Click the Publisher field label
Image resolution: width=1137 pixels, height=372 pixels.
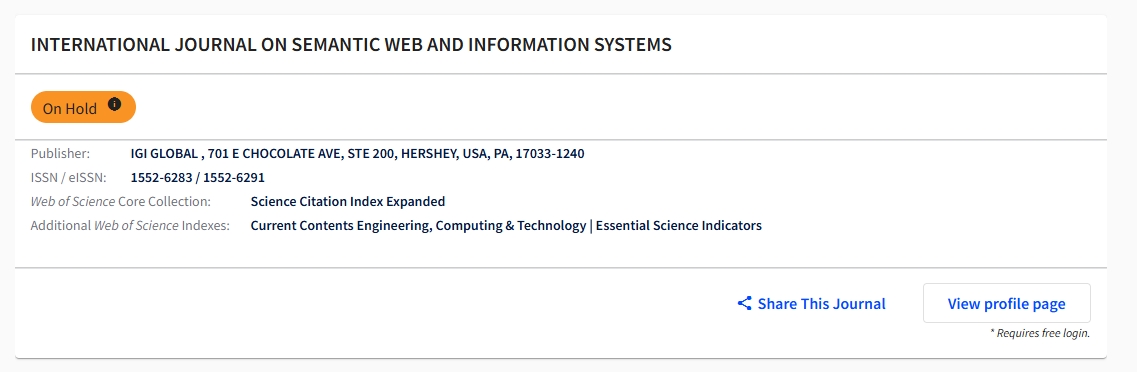60,154
